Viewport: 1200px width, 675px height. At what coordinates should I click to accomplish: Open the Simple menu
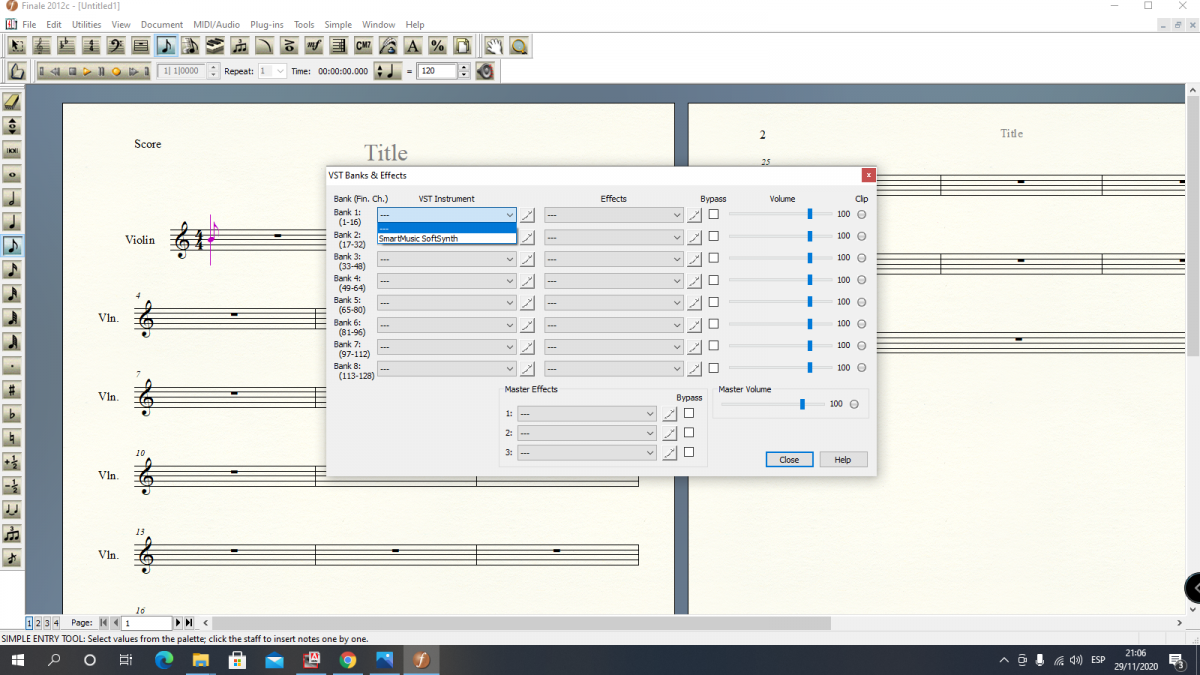(x=338, y=24)
